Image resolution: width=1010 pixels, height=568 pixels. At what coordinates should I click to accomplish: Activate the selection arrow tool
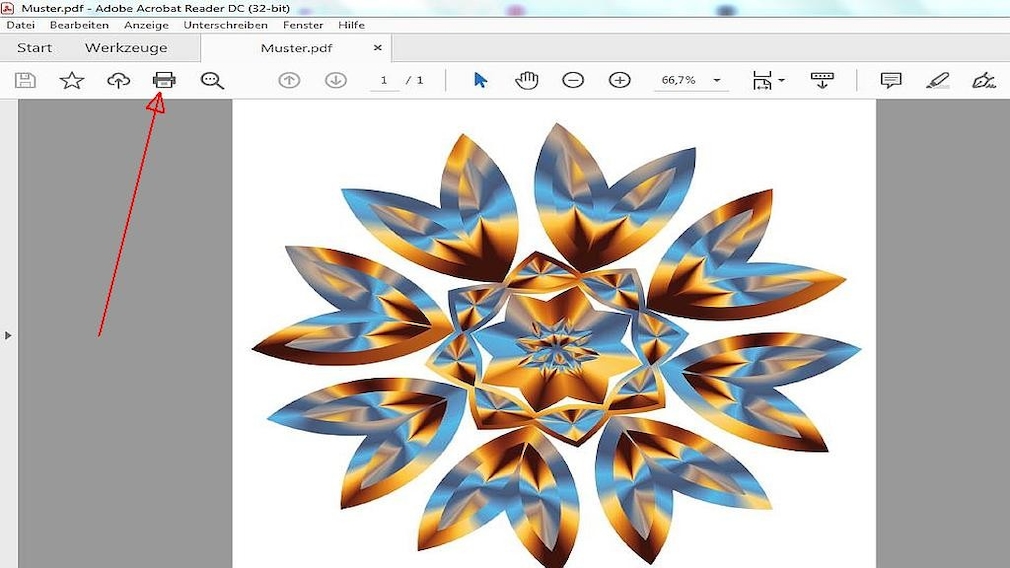point(480,80)
